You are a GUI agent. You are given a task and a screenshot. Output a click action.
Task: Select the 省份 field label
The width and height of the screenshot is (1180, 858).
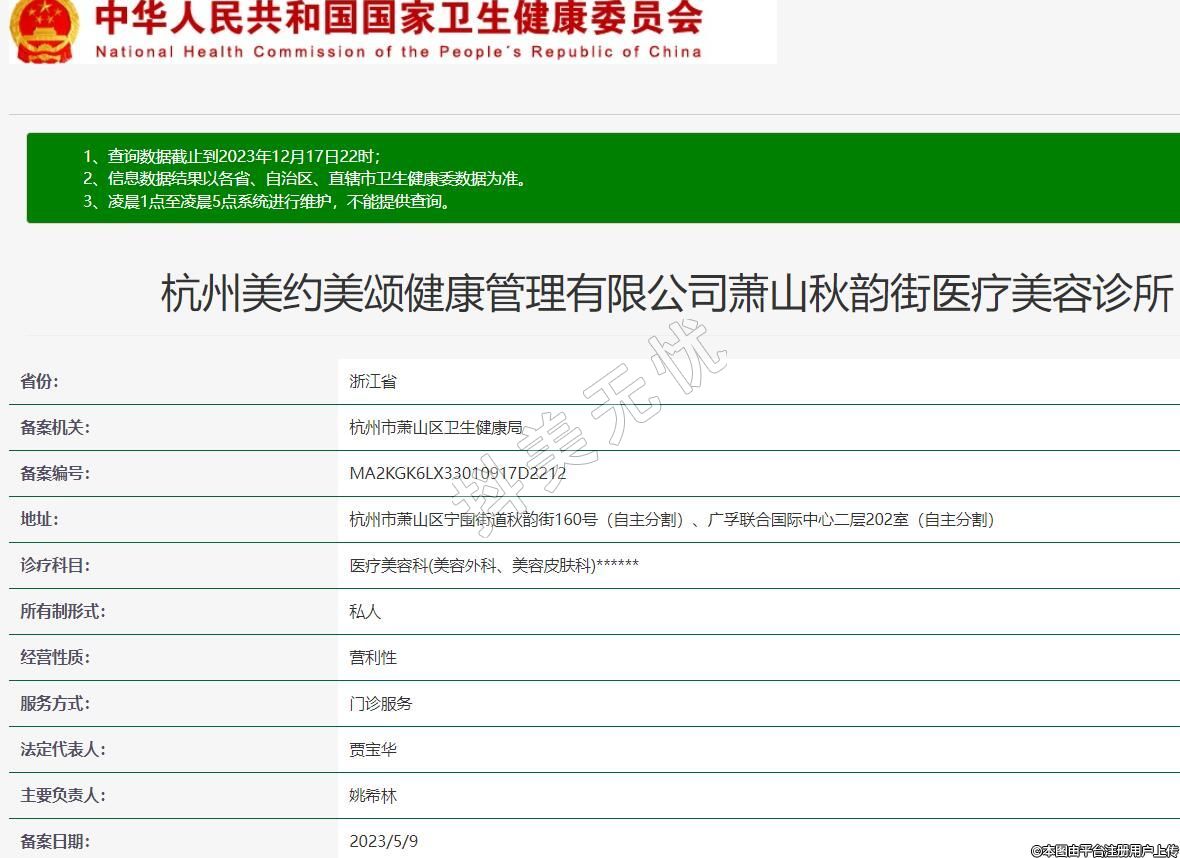pos(40,381)
